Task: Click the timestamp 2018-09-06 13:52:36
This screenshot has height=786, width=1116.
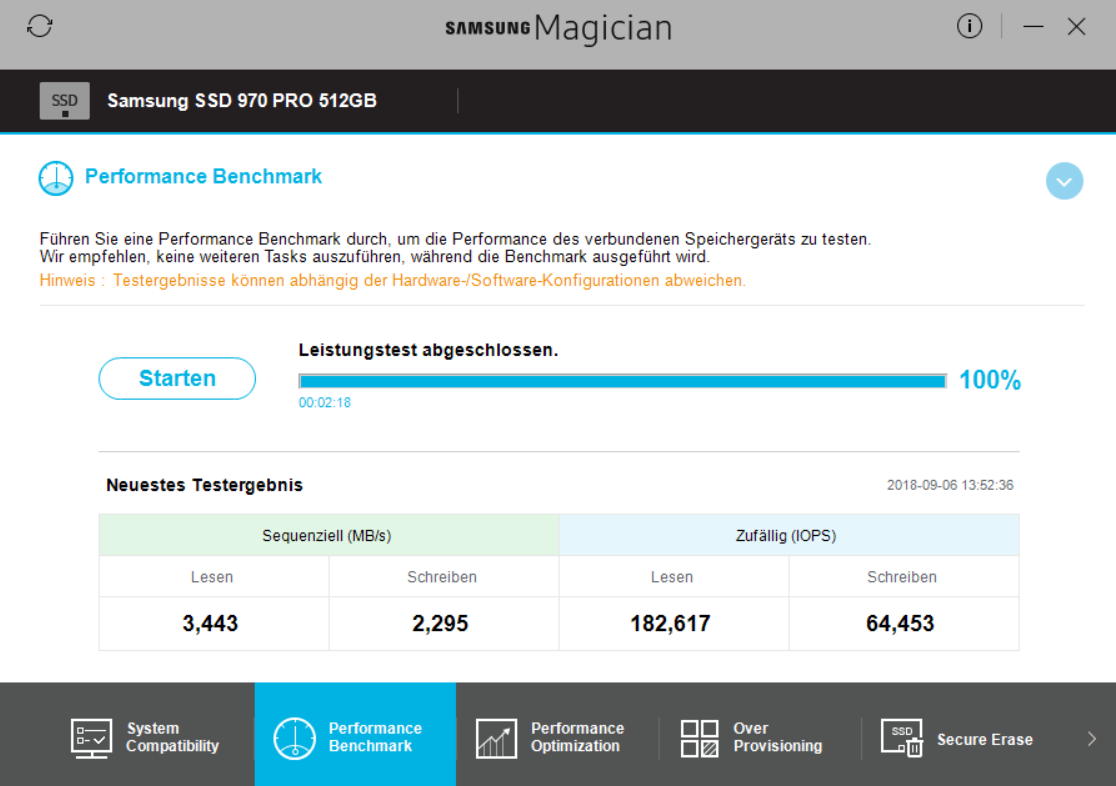Action: pos(950,485)
